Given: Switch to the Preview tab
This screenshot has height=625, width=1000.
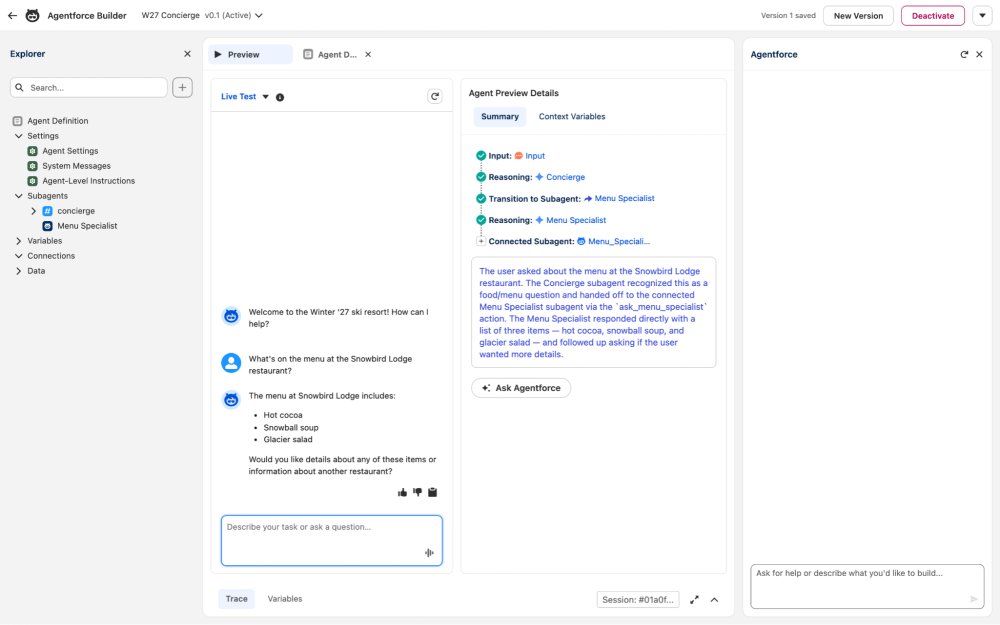Looking at the screenshot, I should tap(251, 54).
